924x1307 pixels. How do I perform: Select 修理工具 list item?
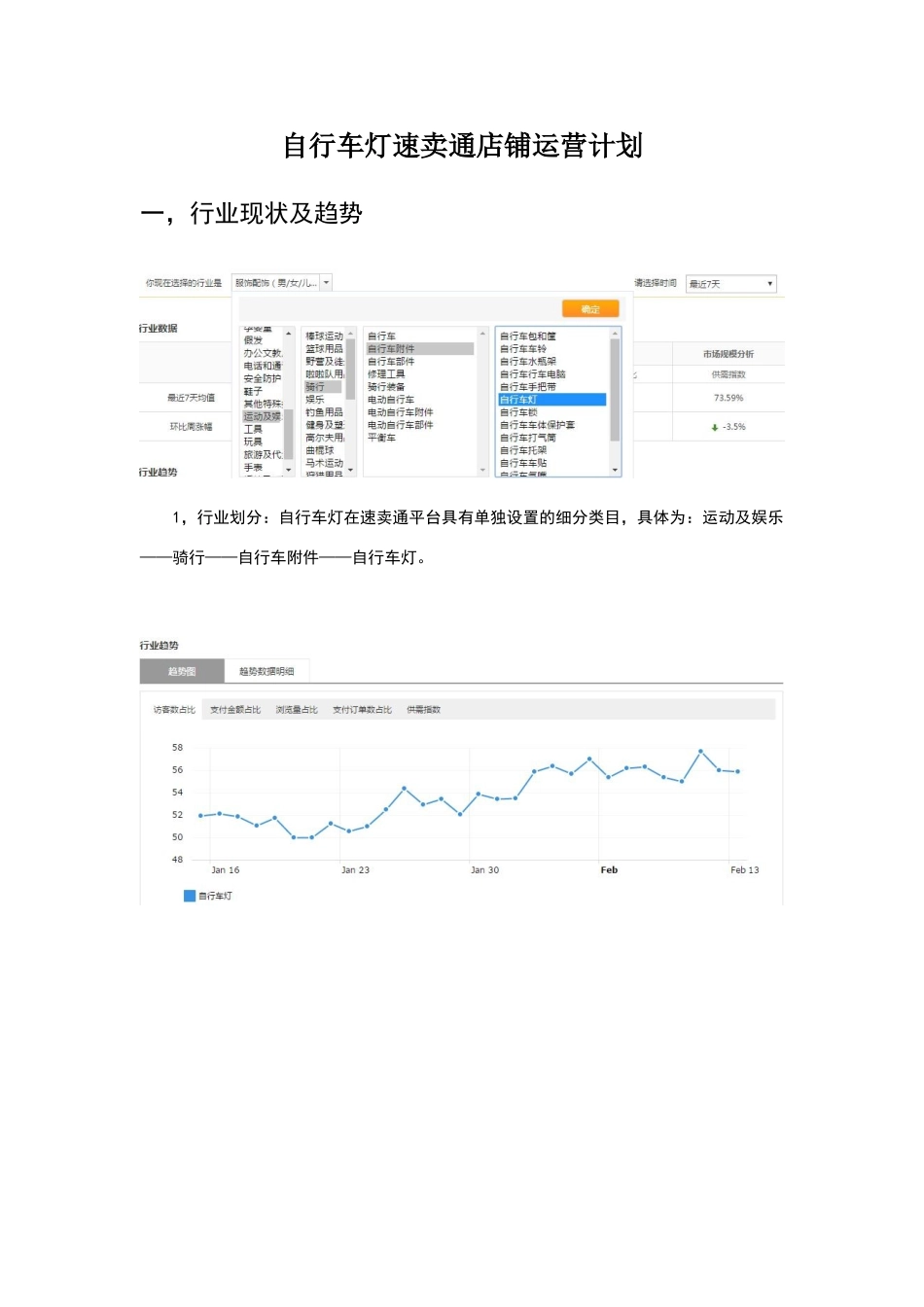(386, 374)
